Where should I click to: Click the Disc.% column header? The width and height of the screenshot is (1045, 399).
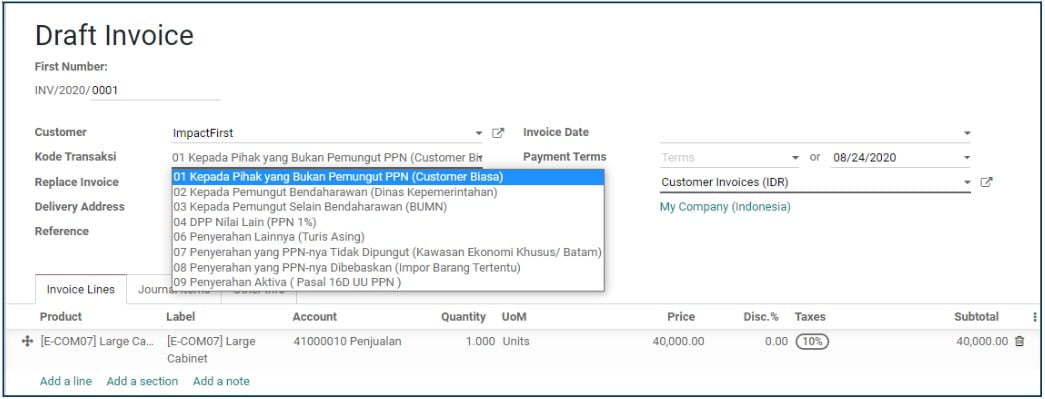(x=761, y=316)
